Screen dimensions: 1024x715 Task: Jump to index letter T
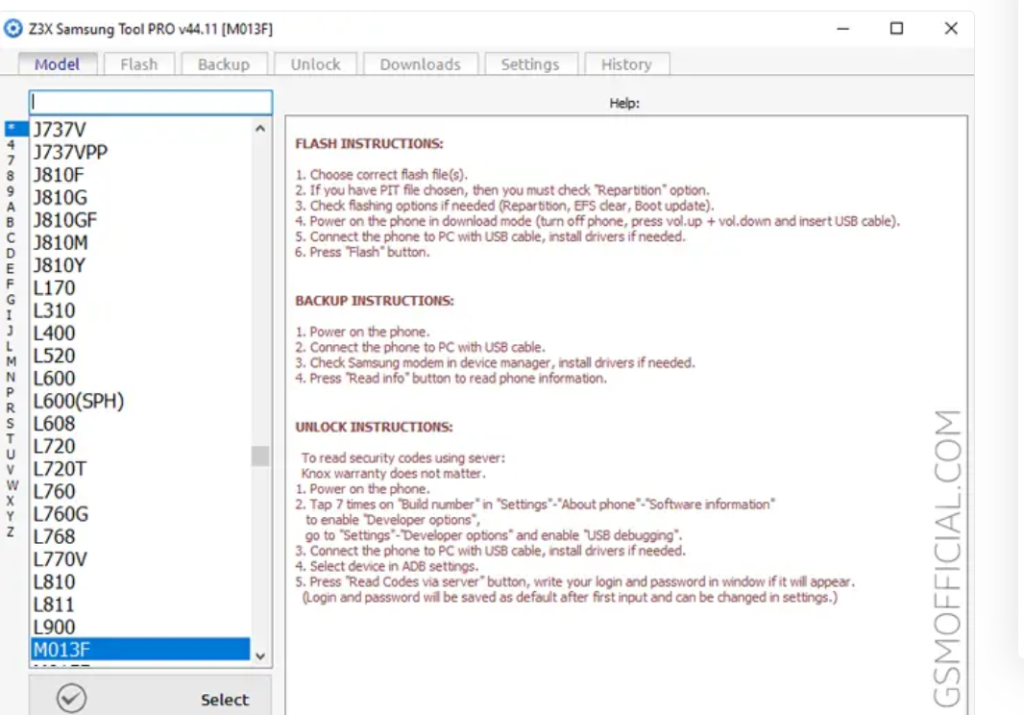(x=10, y=439)
